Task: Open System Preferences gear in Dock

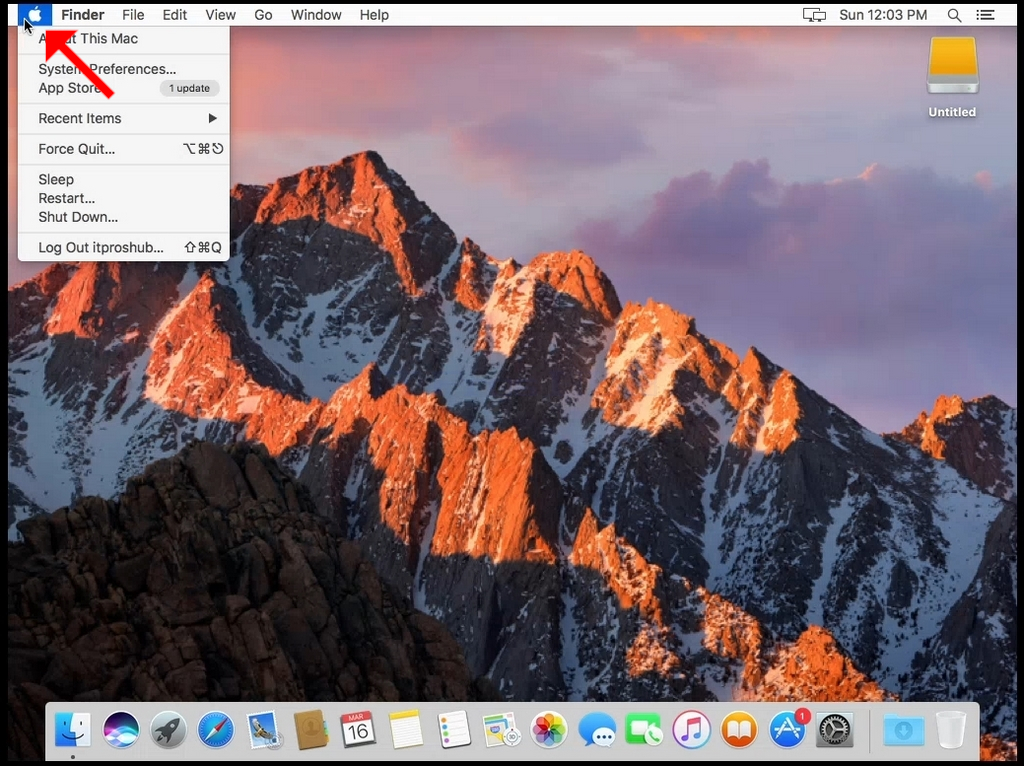Action: pos(835,729)
